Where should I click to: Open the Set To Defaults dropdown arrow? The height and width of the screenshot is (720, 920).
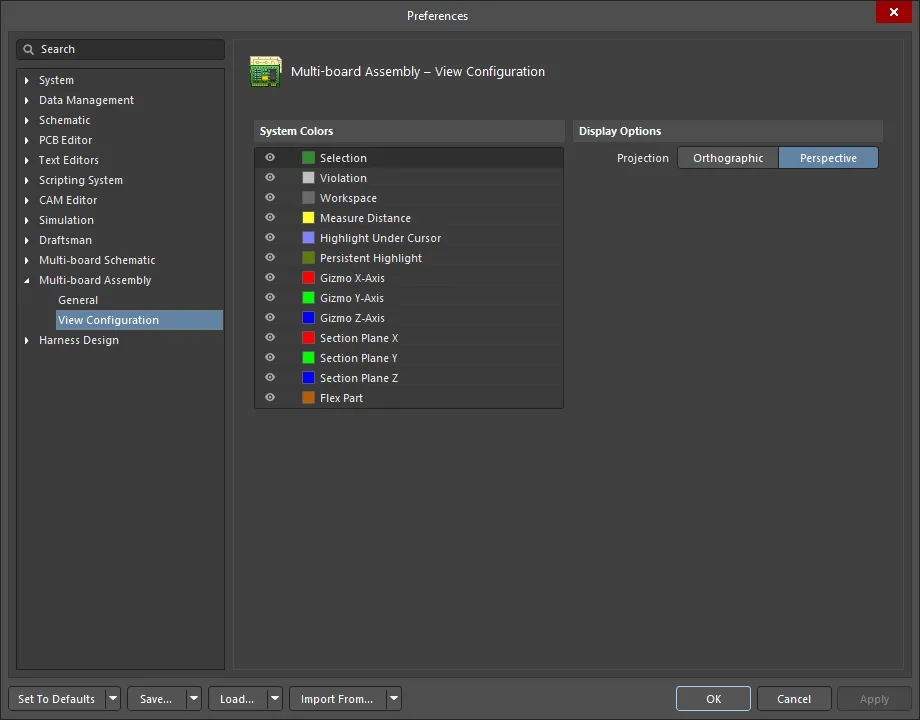pyautogui.click(x=113, y=698)
